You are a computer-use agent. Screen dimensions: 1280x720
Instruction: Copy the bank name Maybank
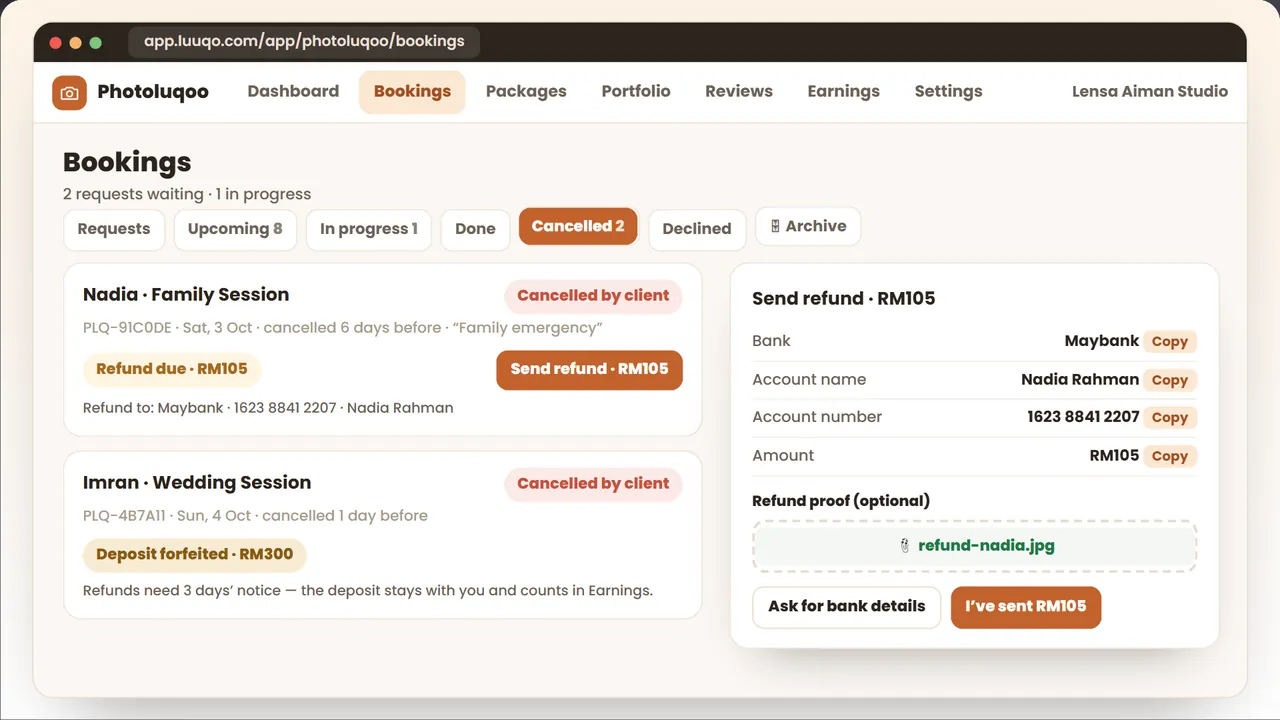1170,341
